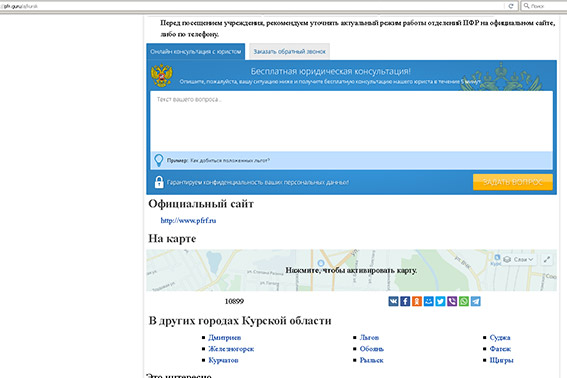Screen dimensions: 567x378
Task: Click the magnifier icon in the search box
Action: [526, 6]
